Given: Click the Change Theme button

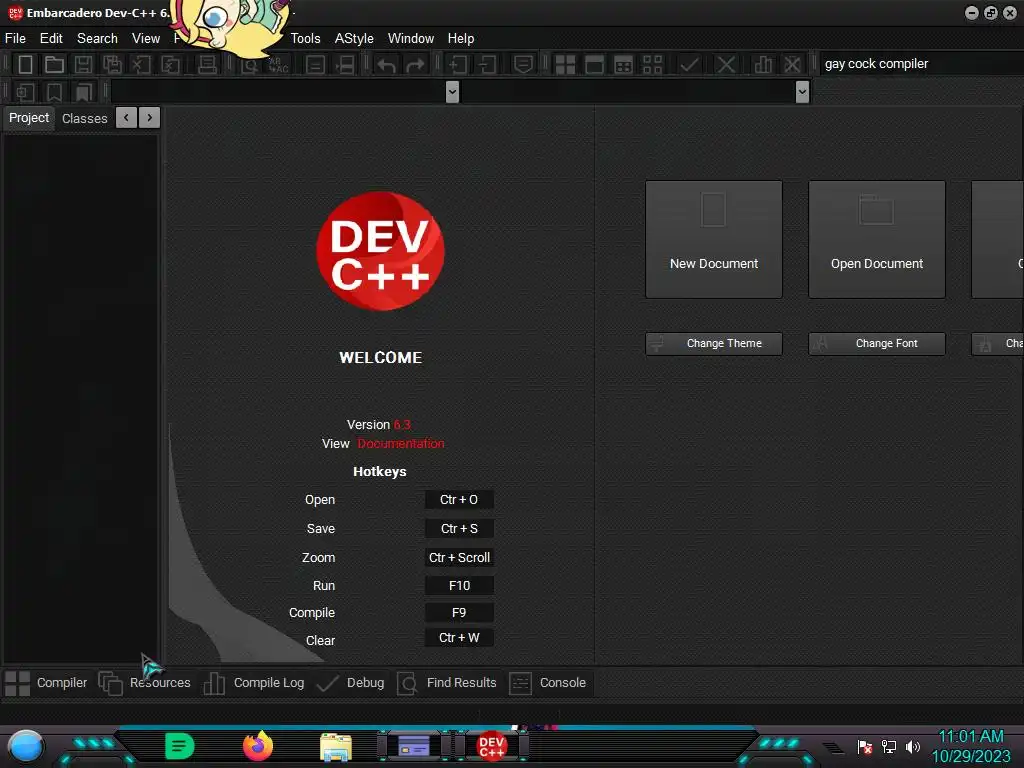Looking at the screenshot, I should click(x=714, y=344).
